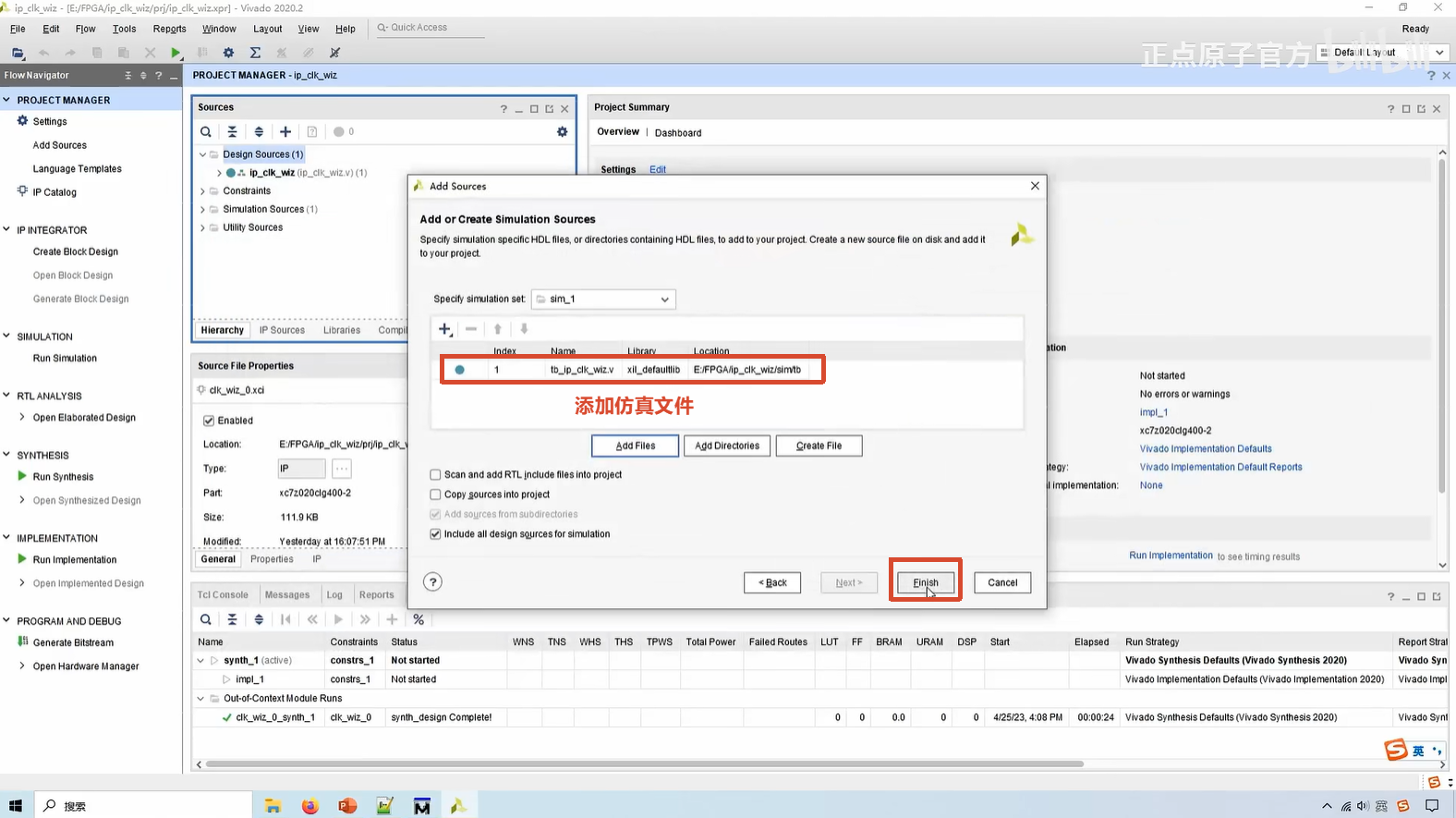Search in the Sources panel
This screenshot has height=818, width=1456.
coord(206,132)
